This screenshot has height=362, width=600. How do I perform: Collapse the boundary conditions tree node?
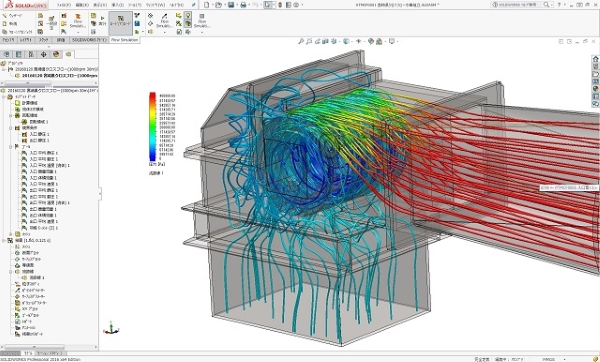coord(11,128)
